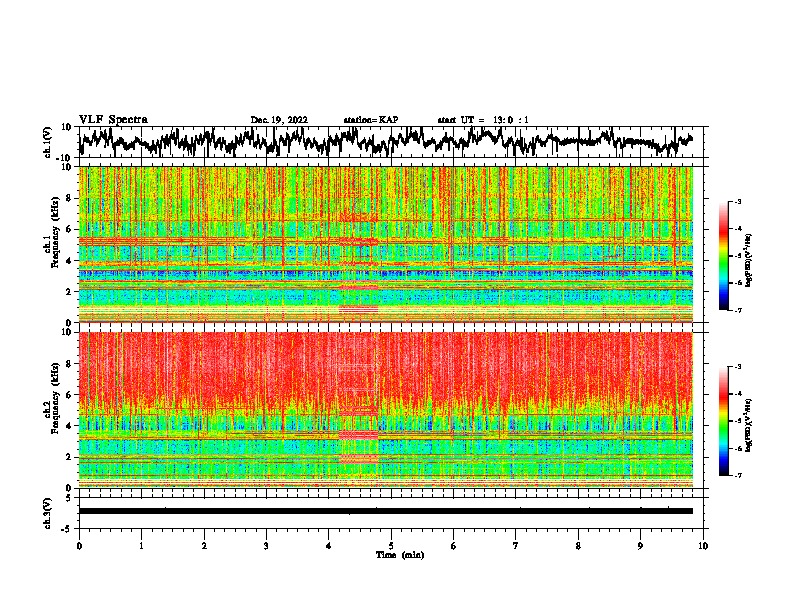Click the ch.2 color scale bar
792x612 pixels.
[x=723, y=421]
